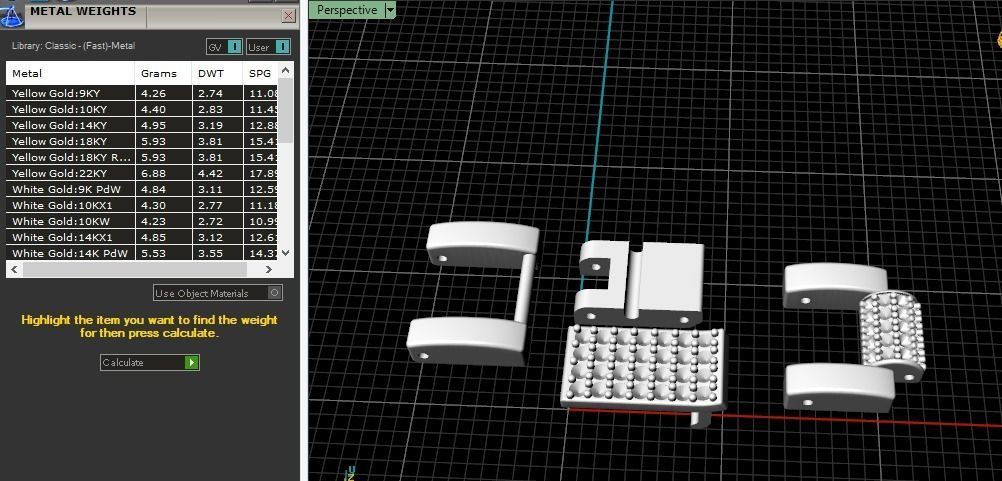
Task: Select the pavé-set cylinder roller in viewport
Action: coord(893,334)
